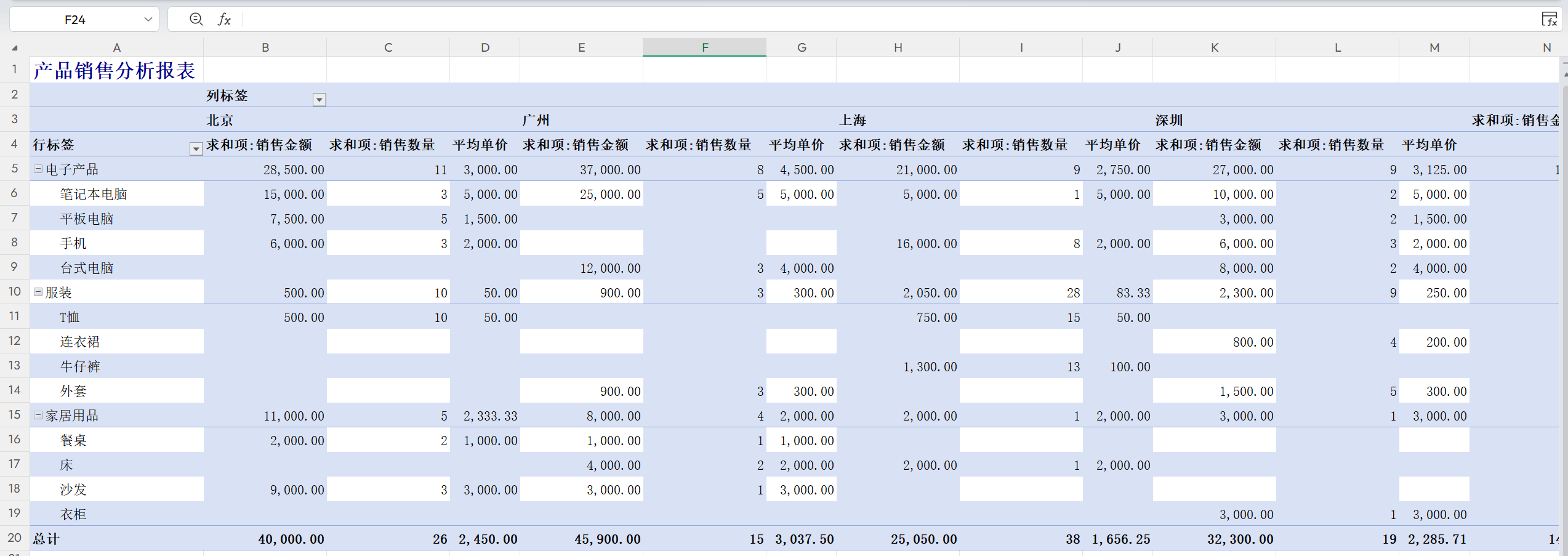Screen dimensions: 1568x556
Task: Select the 沙发 row label
Action: pos(73,490)
